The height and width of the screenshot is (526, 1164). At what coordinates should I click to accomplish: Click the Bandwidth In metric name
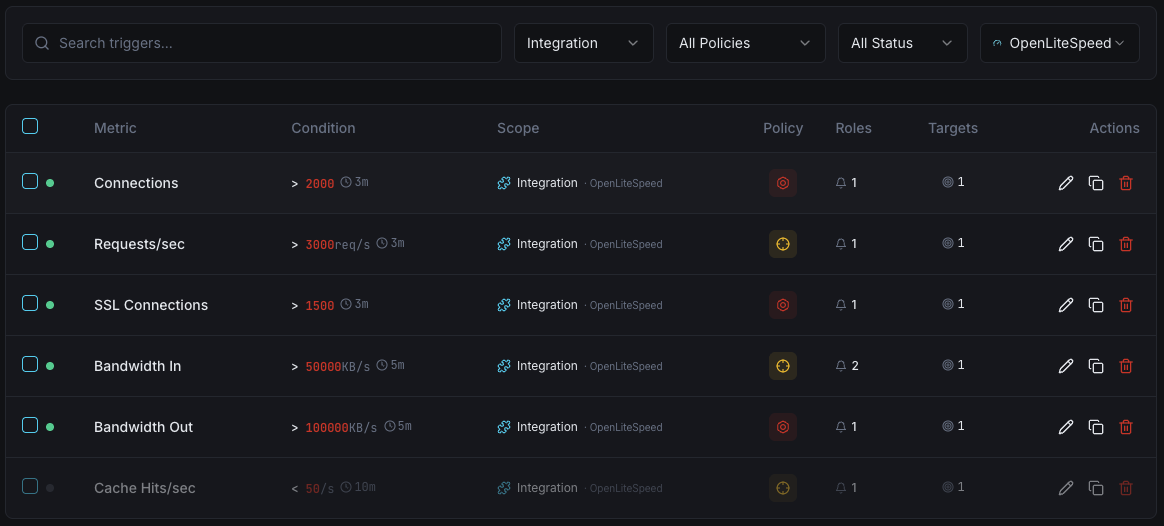(137, 366)
